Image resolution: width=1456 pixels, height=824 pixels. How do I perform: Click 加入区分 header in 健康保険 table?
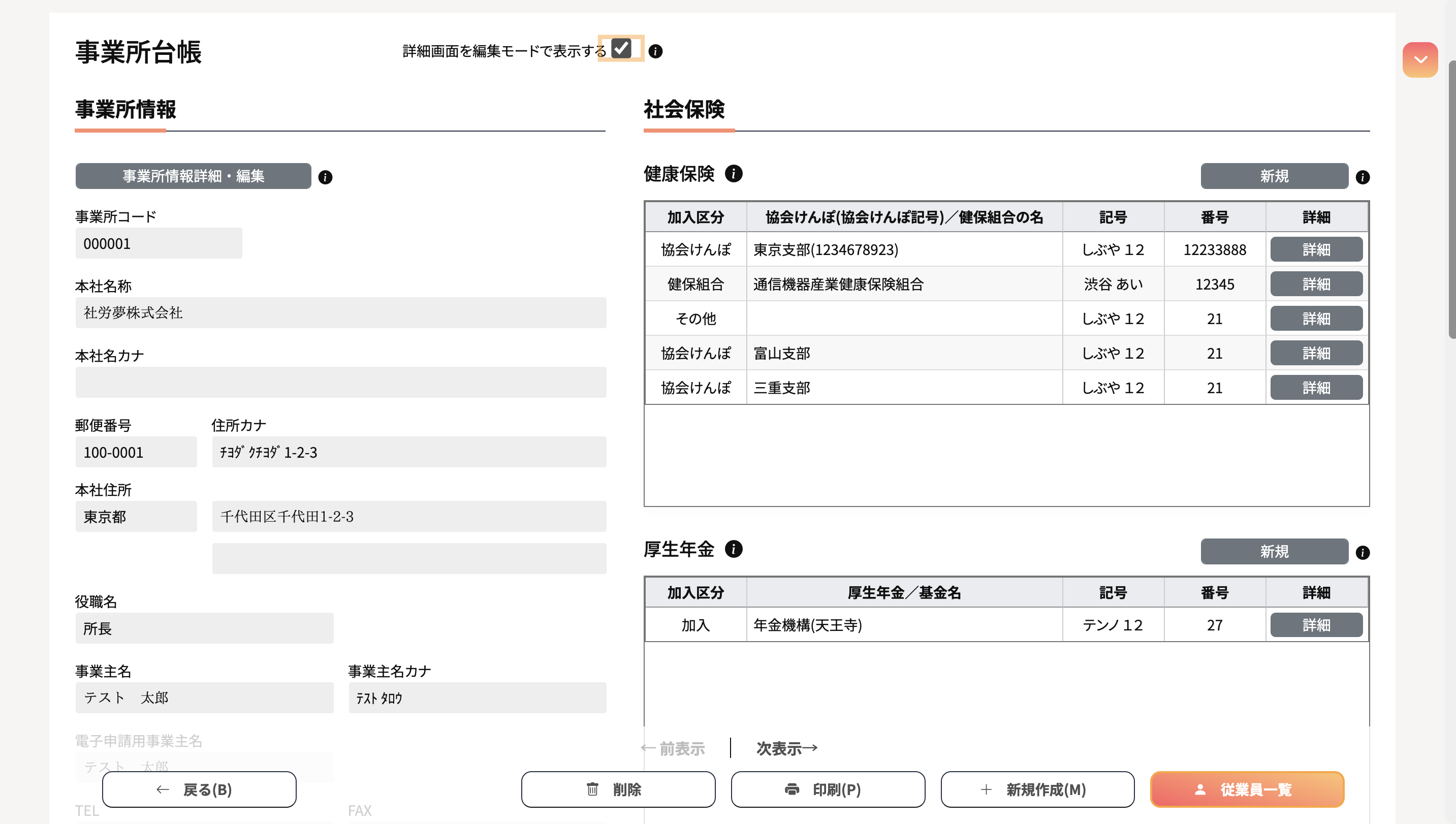point(695,217)
